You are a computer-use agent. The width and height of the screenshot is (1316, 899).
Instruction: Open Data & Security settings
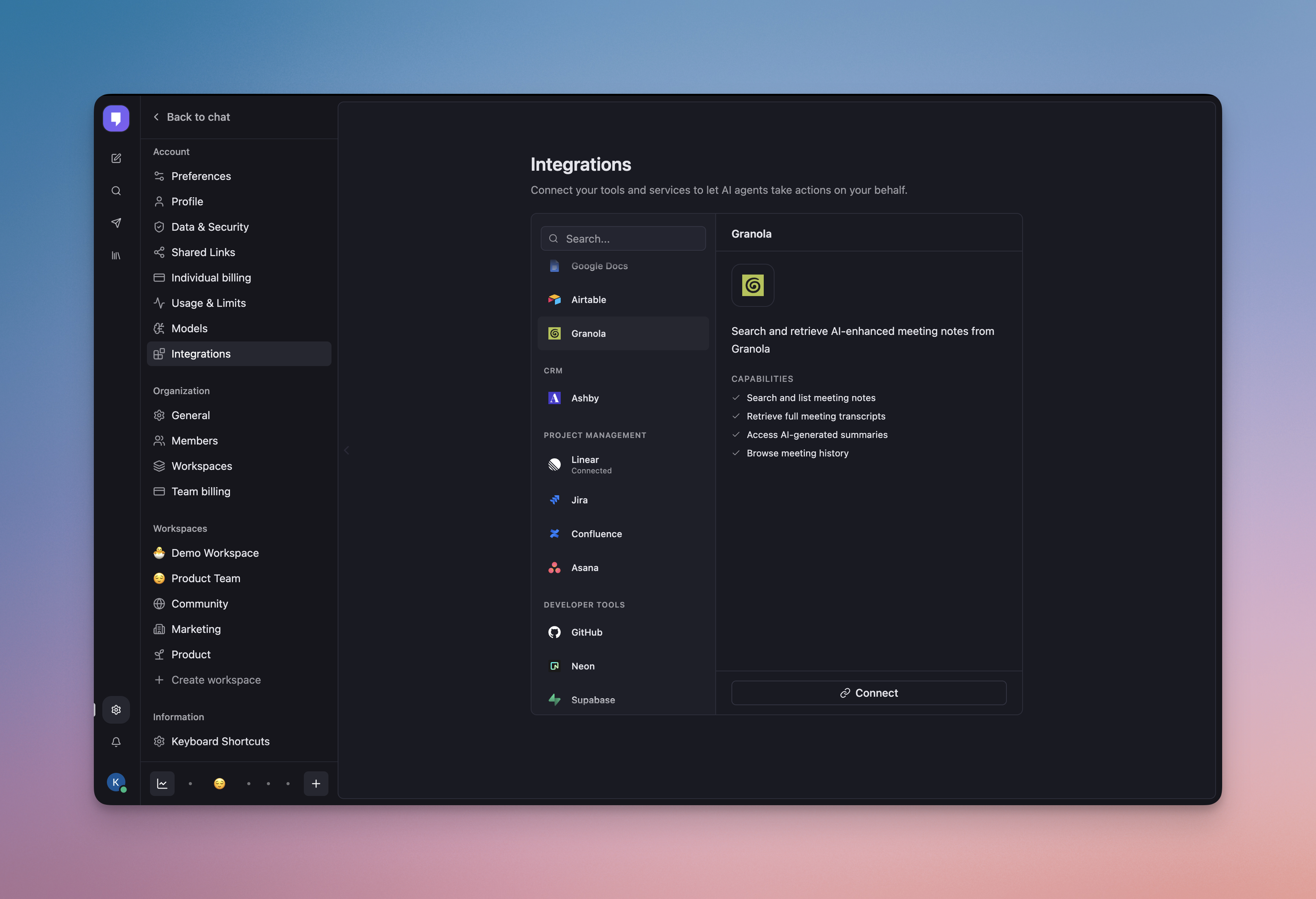pos(239,227)
